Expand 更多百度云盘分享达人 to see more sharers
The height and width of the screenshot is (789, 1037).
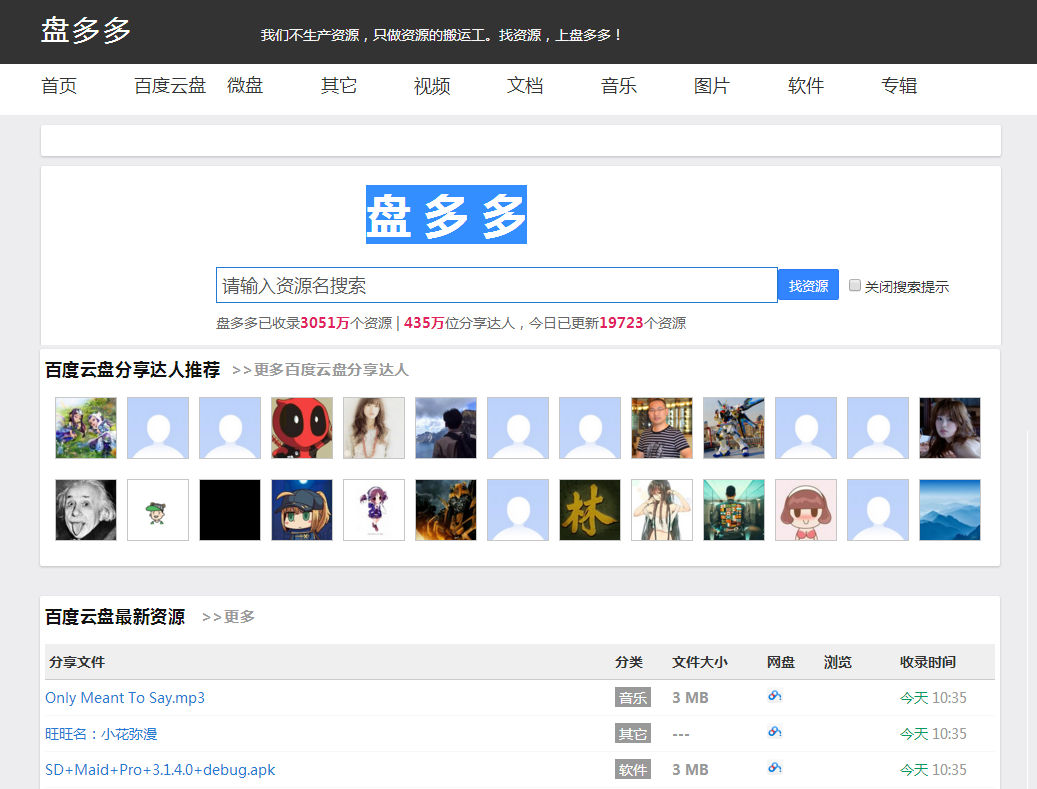330,370
